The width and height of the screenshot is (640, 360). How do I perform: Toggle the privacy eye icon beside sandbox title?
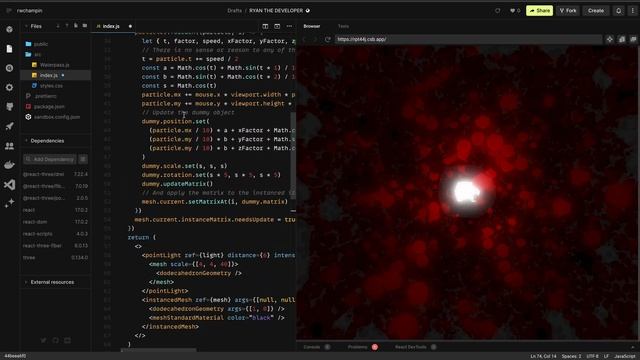coord(308,11)
